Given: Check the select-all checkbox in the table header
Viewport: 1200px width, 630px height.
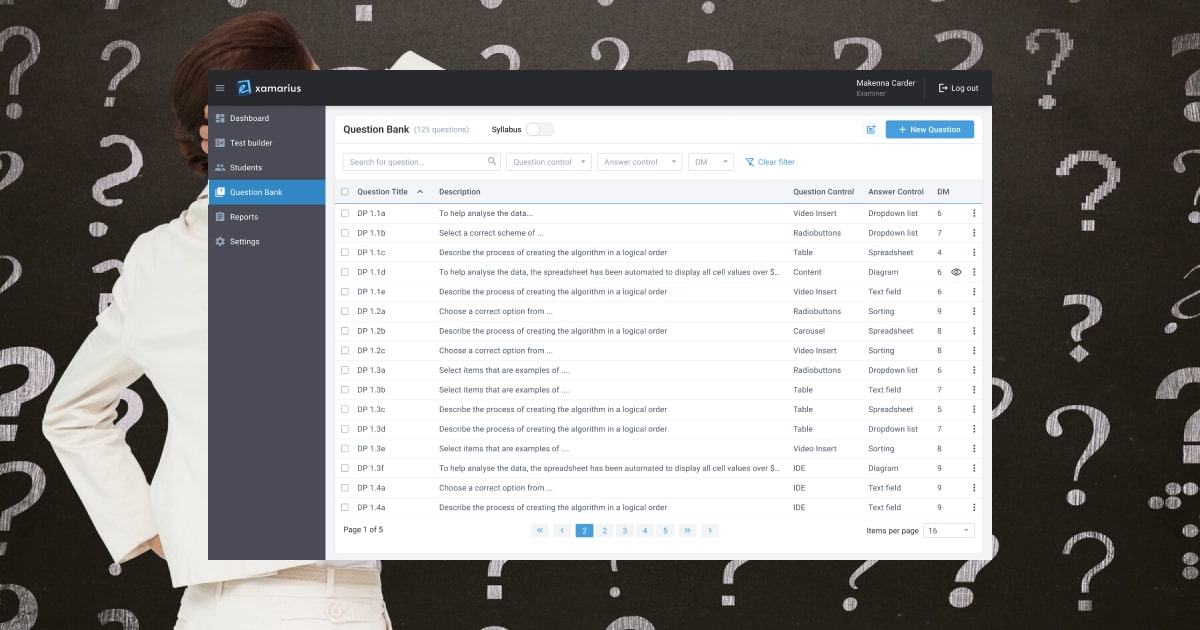Looking at the screenshot, I should tap(345, 192).
